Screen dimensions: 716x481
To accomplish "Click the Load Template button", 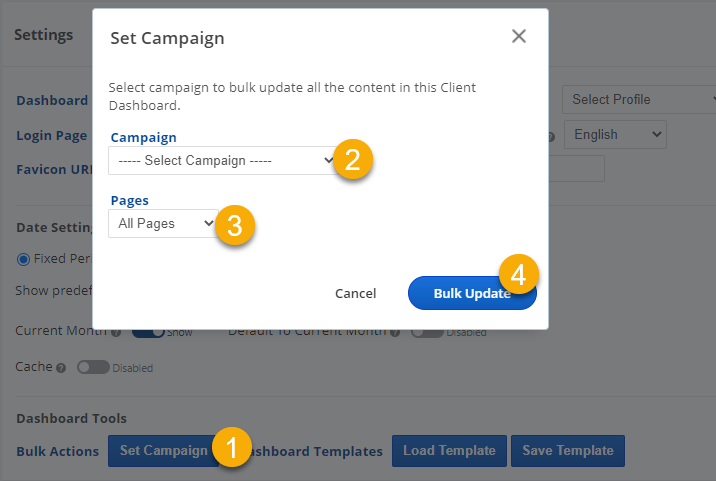I will [x=449, y=451].
